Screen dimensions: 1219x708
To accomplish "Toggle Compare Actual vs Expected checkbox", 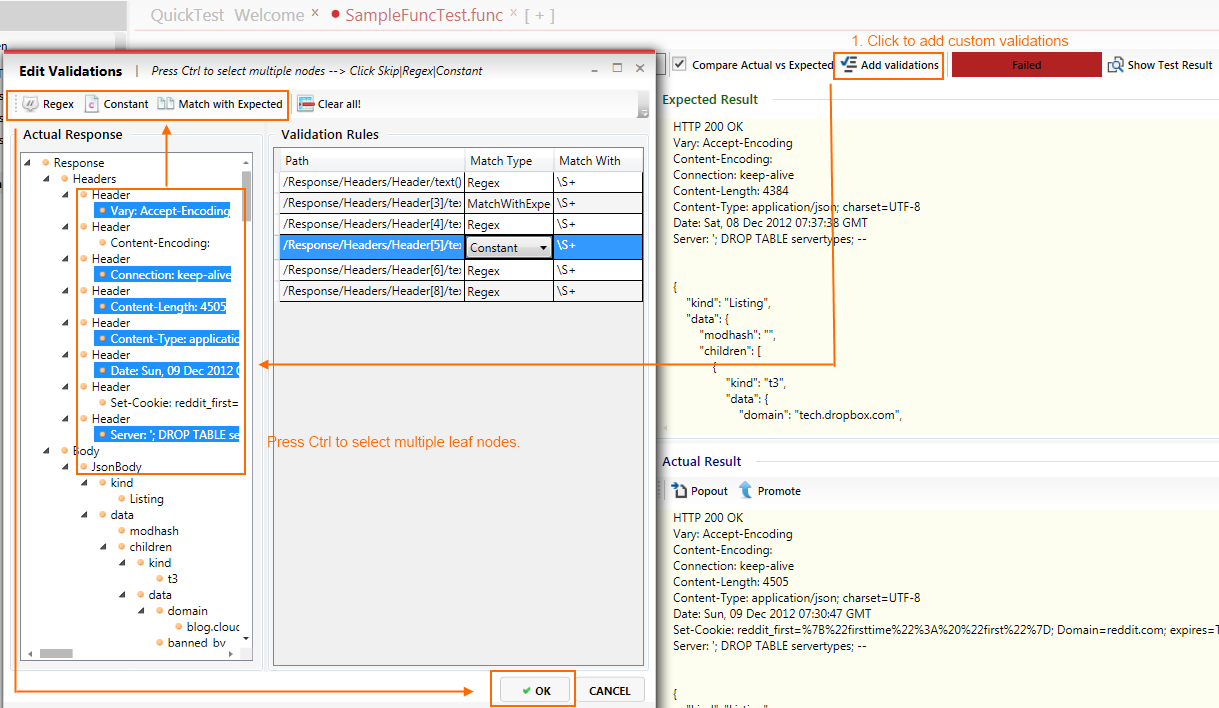I will (x=680, y=65).
